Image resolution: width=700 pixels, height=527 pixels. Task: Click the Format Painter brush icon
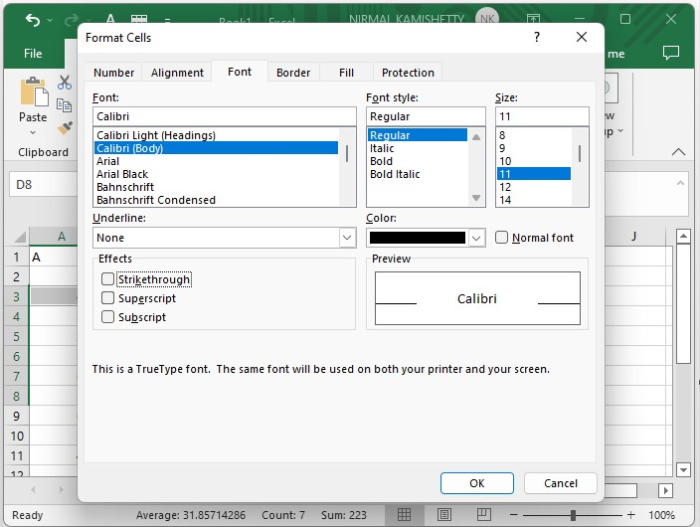pos(65,128)
